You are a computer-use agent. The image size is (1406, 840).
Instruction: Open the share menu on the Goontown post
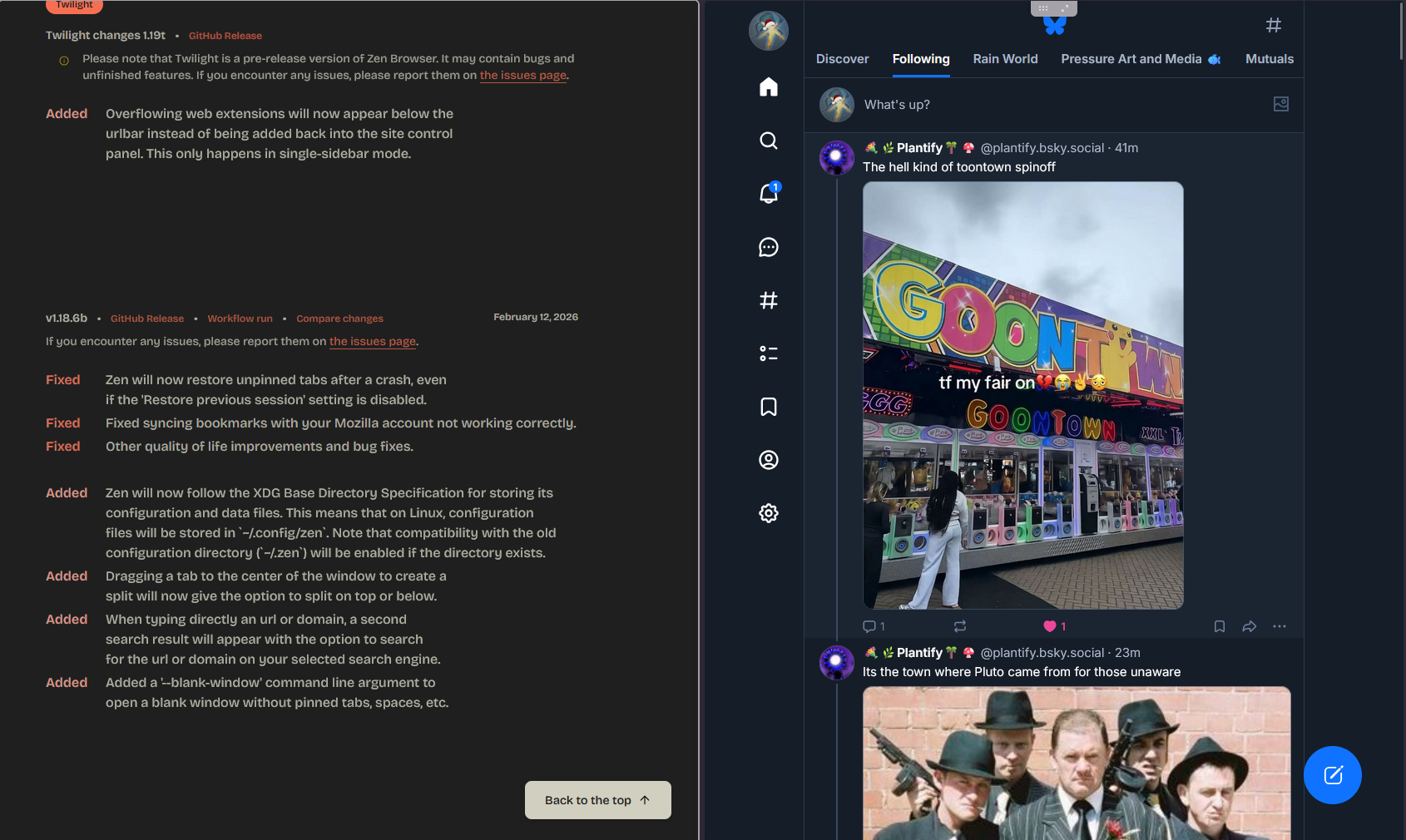coord(1249,626)
